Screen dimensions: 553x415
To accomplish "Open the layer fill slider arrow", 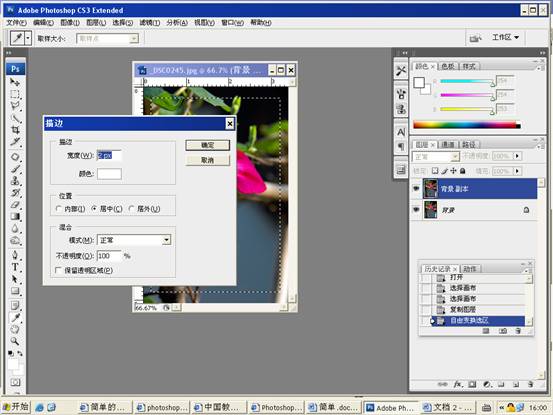I will point(517,171).
